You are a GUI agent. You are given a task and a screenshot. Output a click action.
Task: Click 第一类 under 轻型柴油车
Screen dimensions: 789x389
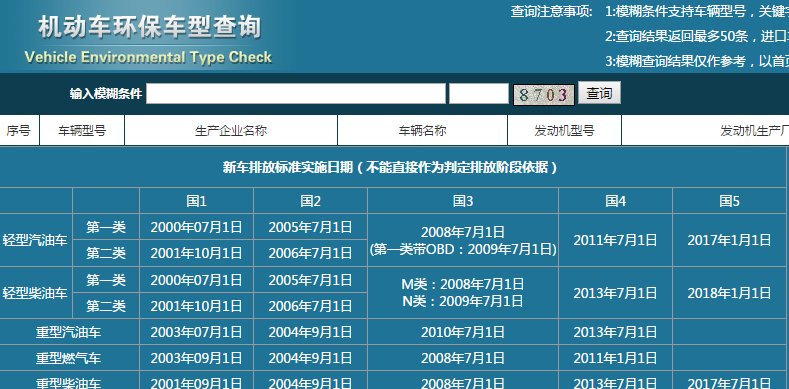pyautogui.click(x=106, y=280)
